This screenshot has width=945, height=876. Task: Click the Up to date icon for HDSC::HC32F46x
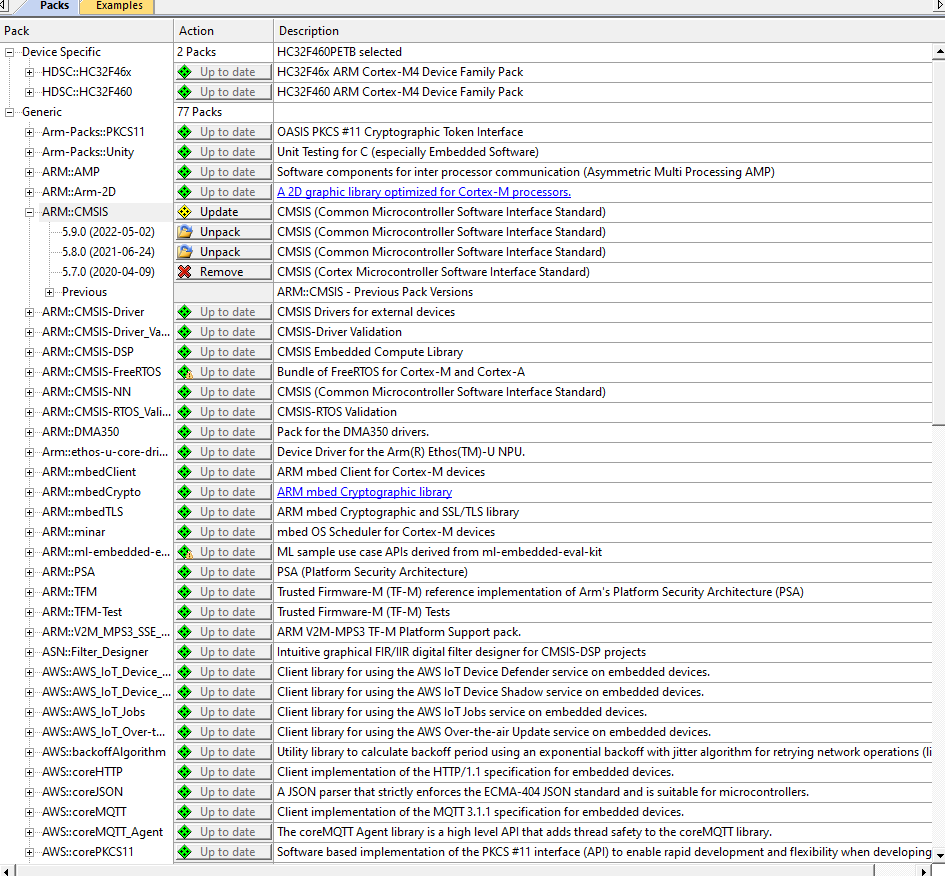[186, 71]
